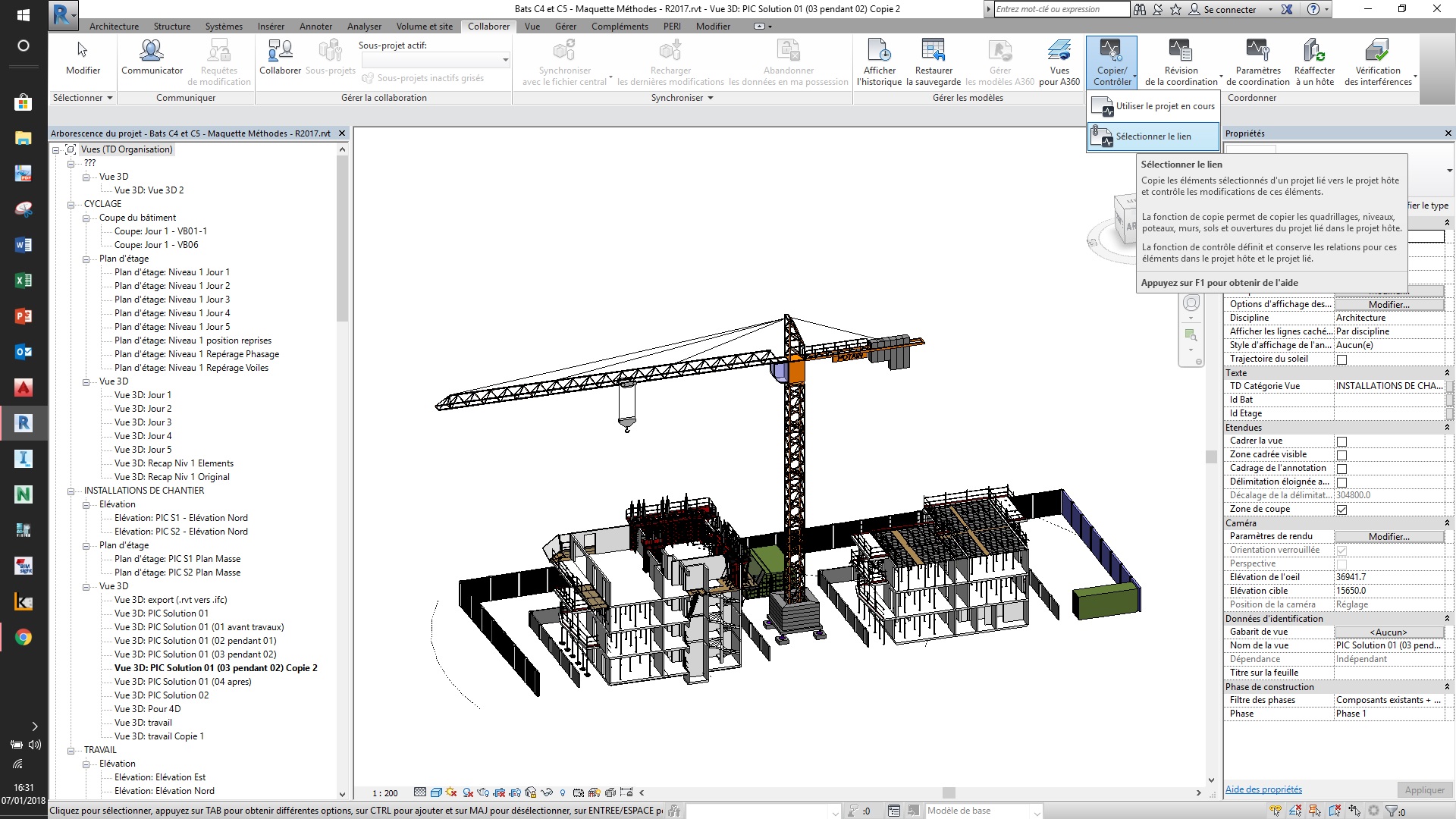1456x819 pixels.
Task: Open Google Chrome from taskbar
Action: pyautogui.click(x=23, y=638)
